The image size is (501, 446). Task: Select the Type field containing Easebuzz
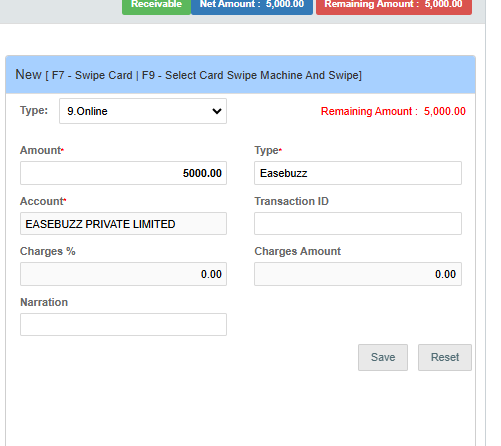coord(358,173)
